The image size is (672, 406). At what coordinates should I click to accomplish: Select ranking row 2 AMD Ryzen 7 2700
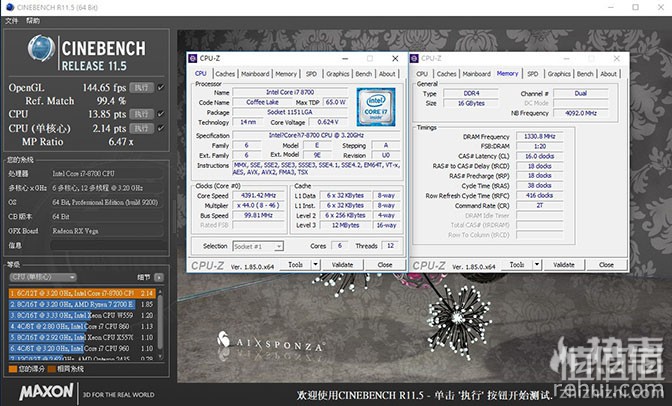(82, 304)
